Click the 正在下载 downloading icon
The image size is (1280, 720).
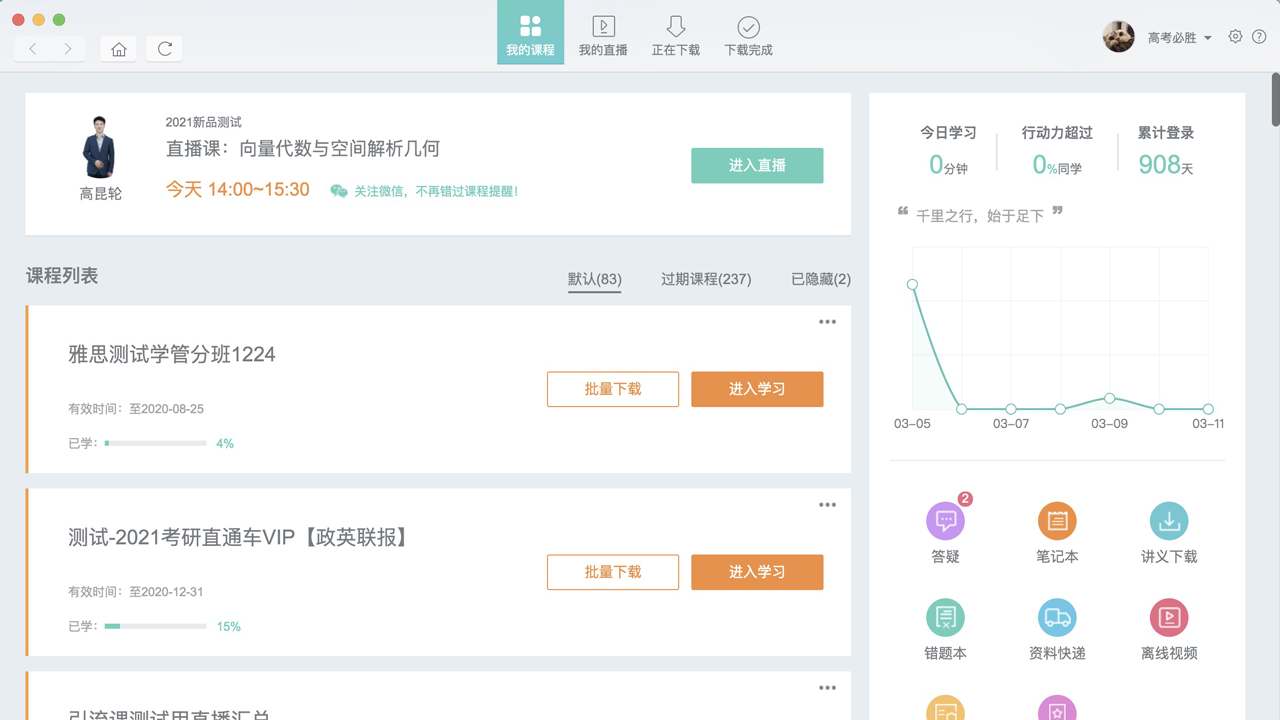click(676, 32)
